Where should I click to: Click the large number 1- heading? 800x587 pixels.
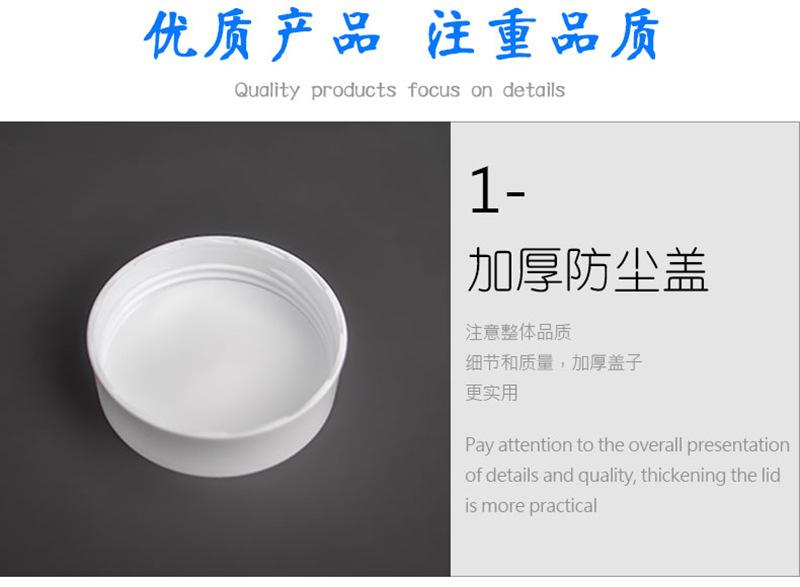click(x=496, y=191)
